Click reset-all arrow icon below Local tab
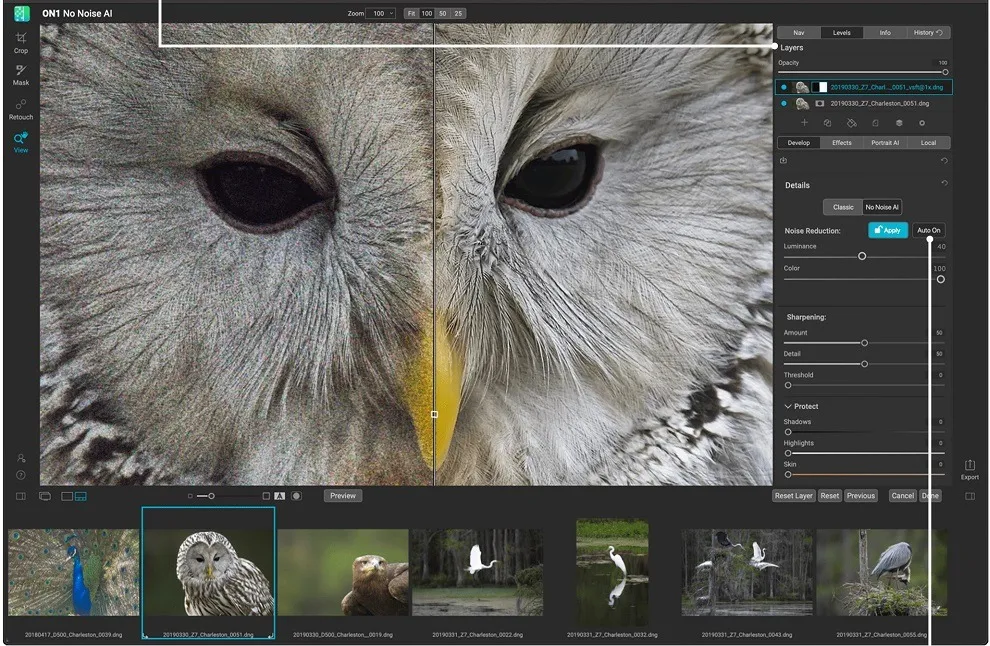The height and width of the screenshot is (646, 990). [x=944, y=160]
